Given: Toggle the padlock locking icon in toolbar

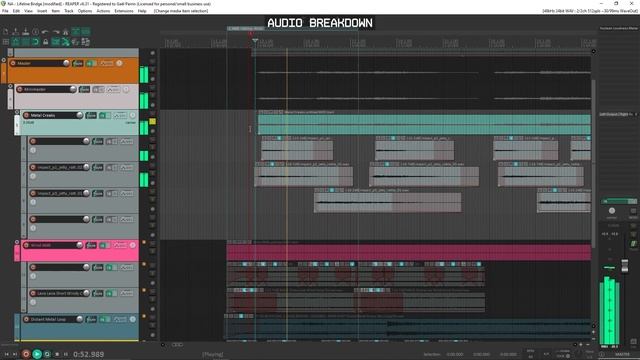Looking at the screenshot, I should coord(45,42).
